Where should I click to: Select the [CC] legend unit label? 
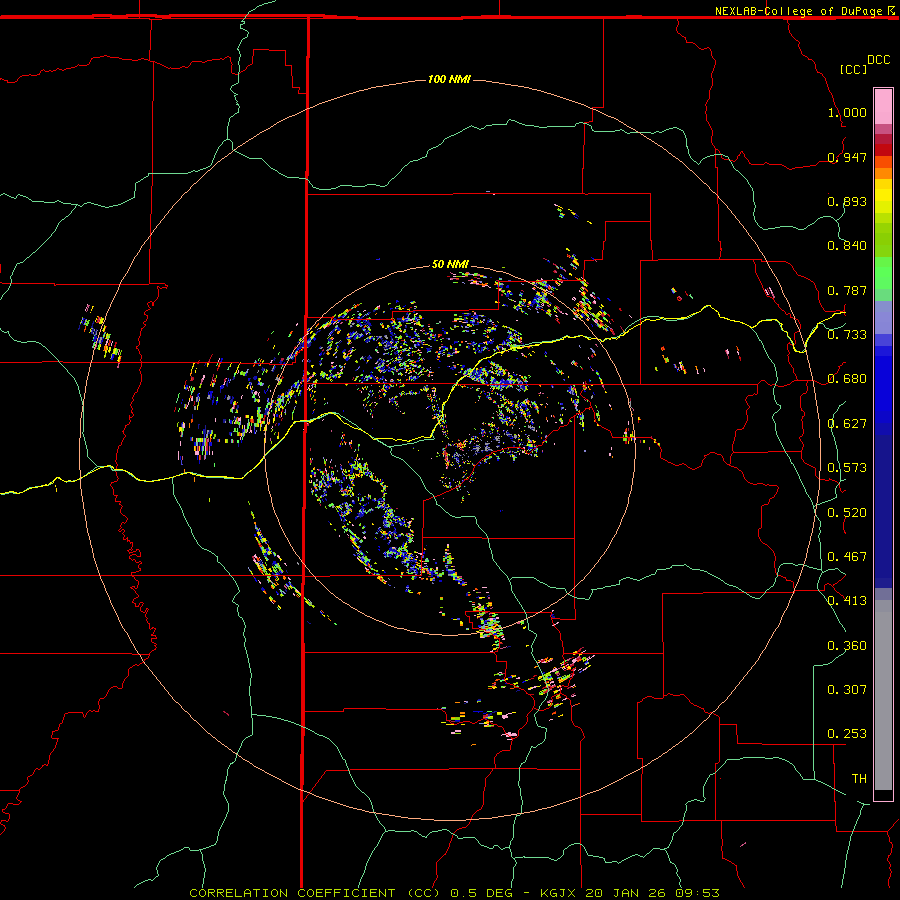click(x=854, y=69)
